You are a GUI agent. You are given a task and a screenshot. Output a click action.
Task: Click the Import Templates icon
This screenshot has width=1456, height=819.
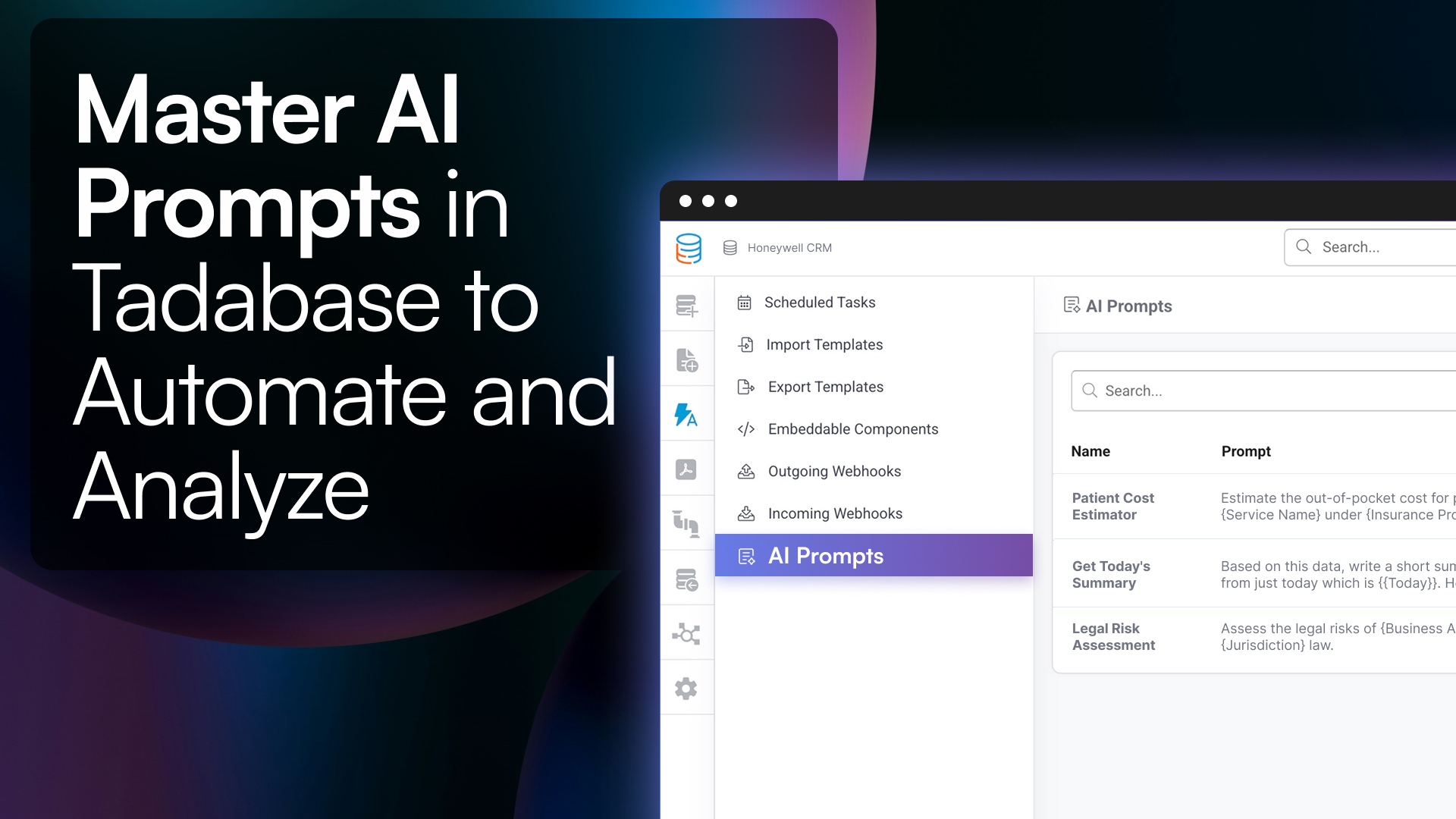746,345
